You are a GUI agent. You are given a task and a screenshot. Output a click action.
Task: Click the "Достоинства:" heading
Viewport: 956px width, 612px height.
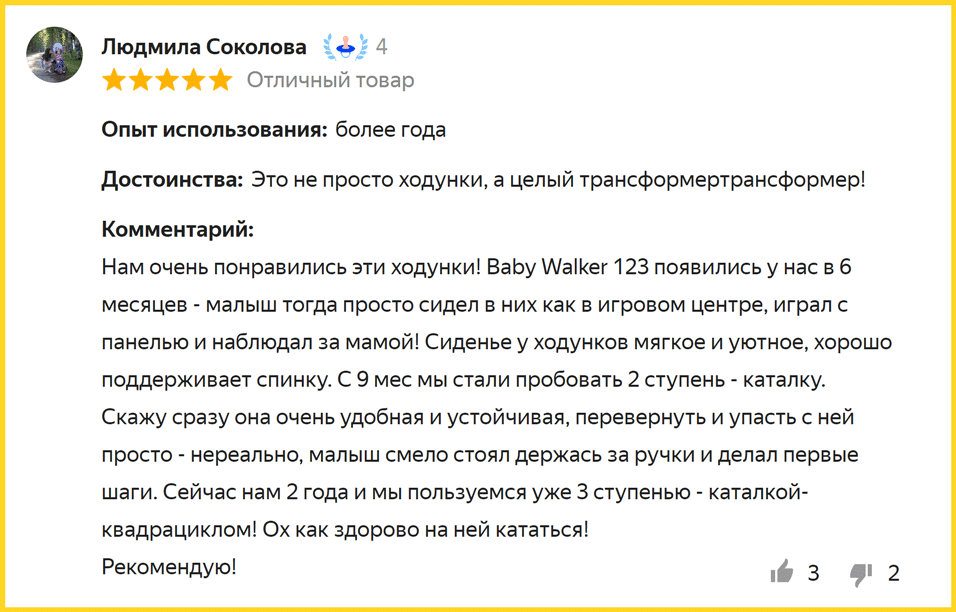point(172,180)
